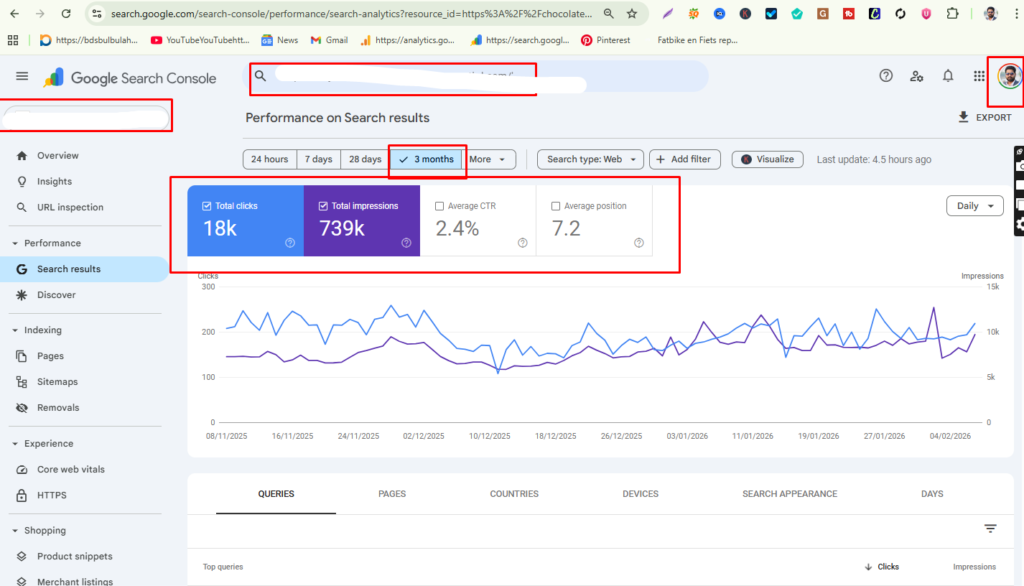Open the queries table filter icon
The height and width of the screenshot is (586, 1024).
(989, 528)
